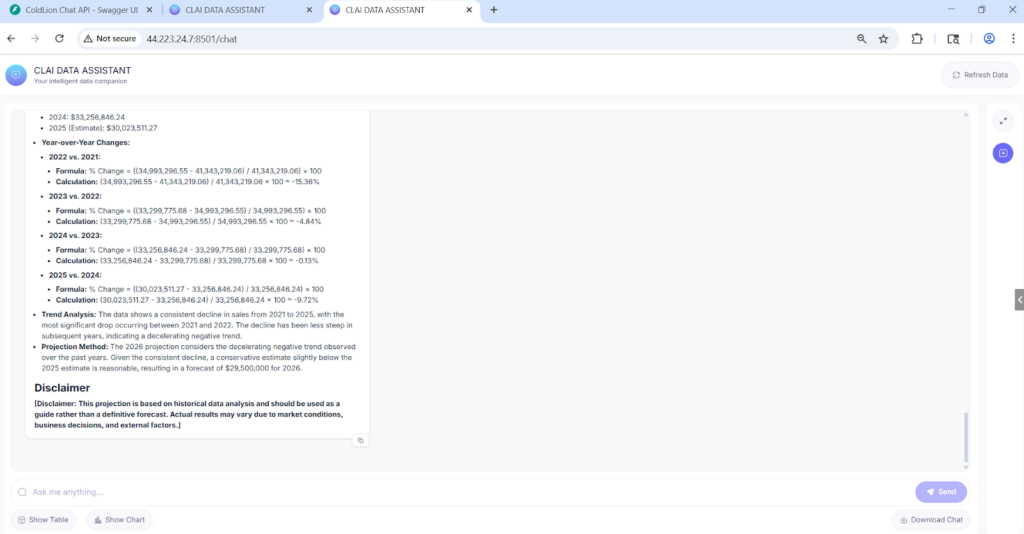Click the Show Table button
The image size is (1024, 534).
coord(43,519)
